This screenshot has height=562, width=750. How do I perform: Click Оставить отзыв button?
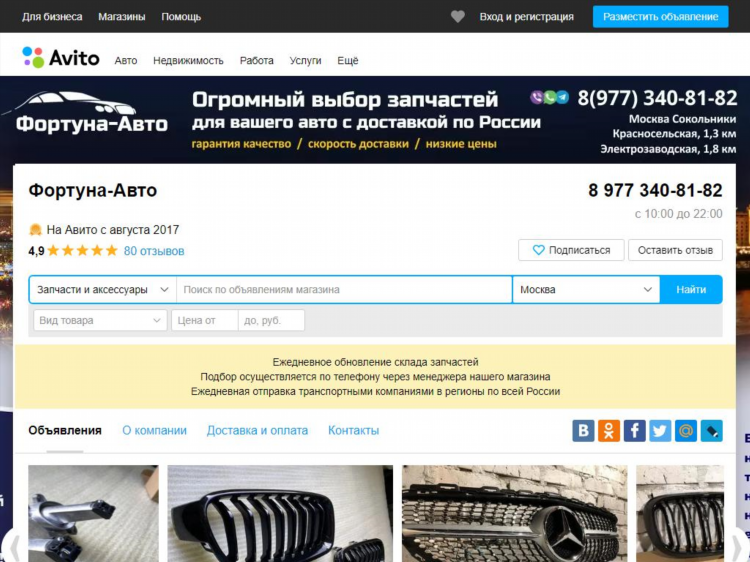click(x=675, y=250)
